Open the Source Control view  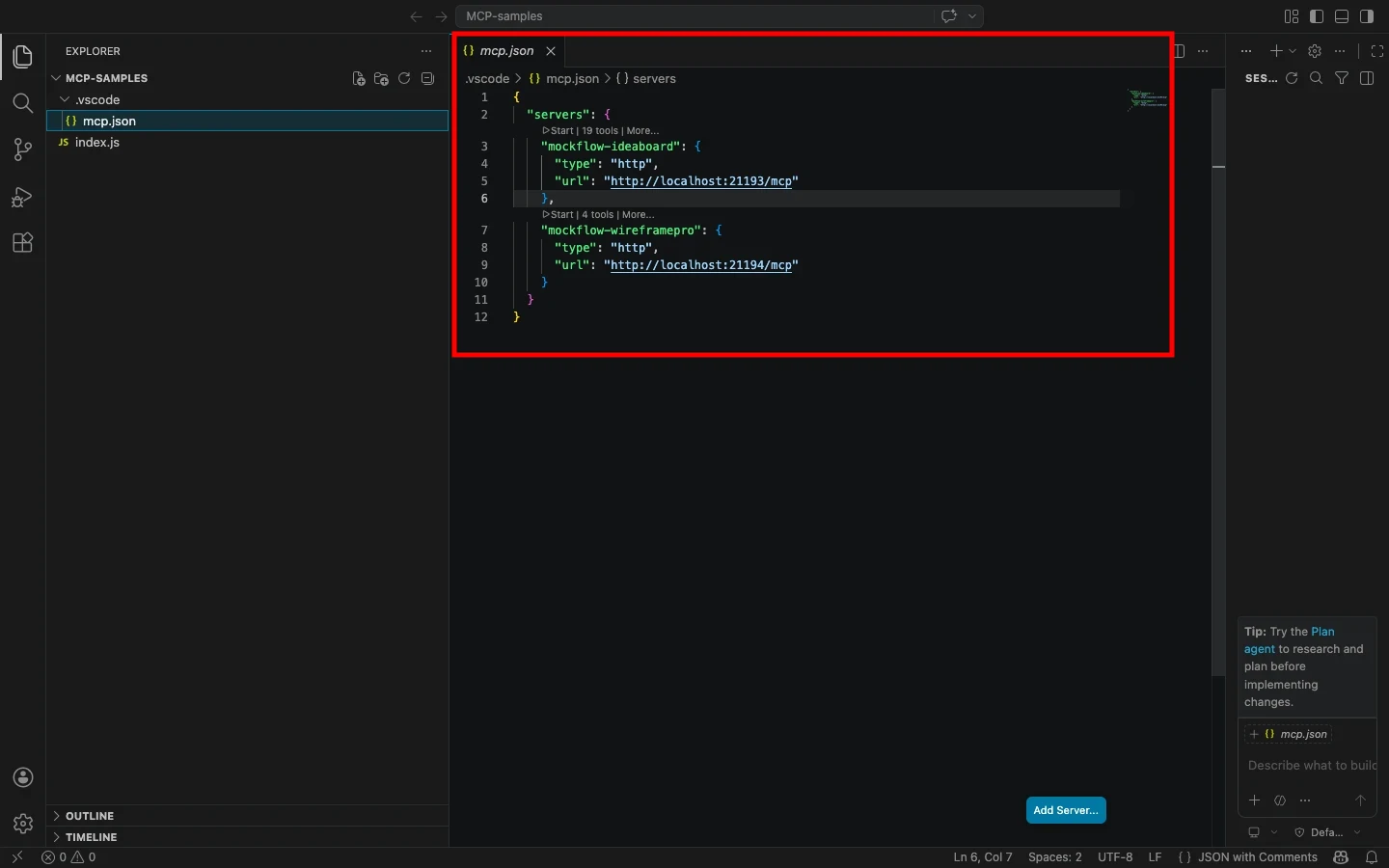pos(22,149)
